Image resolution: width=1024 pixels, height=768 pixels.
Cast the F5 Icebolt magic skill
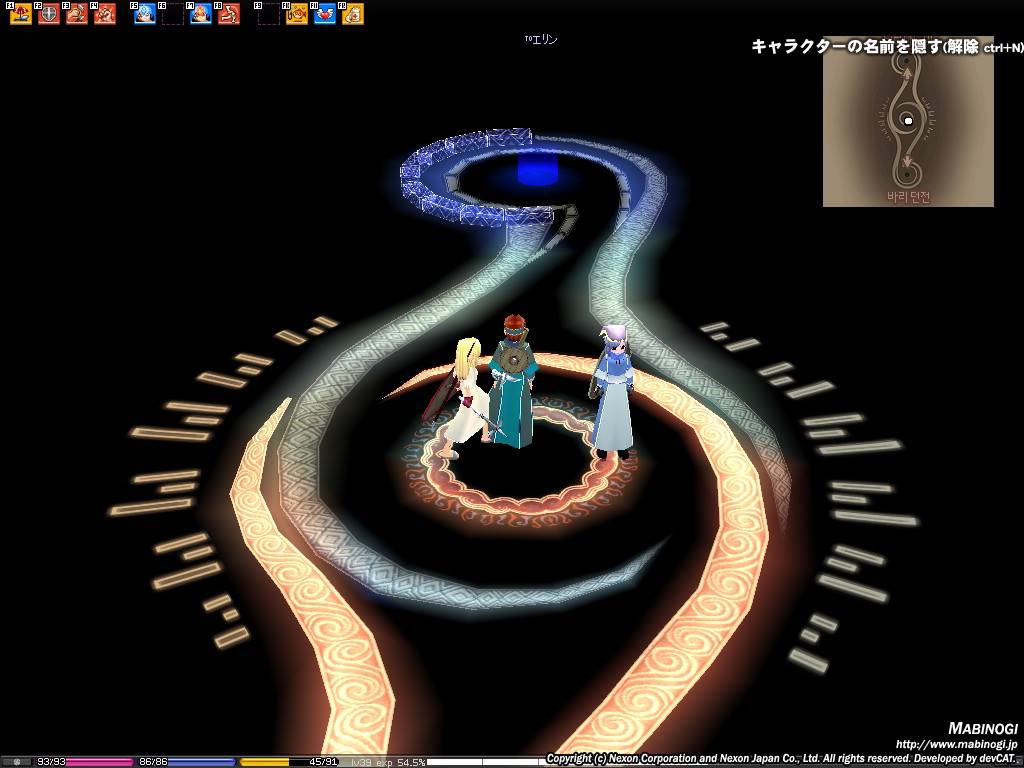tap(145, 14)
